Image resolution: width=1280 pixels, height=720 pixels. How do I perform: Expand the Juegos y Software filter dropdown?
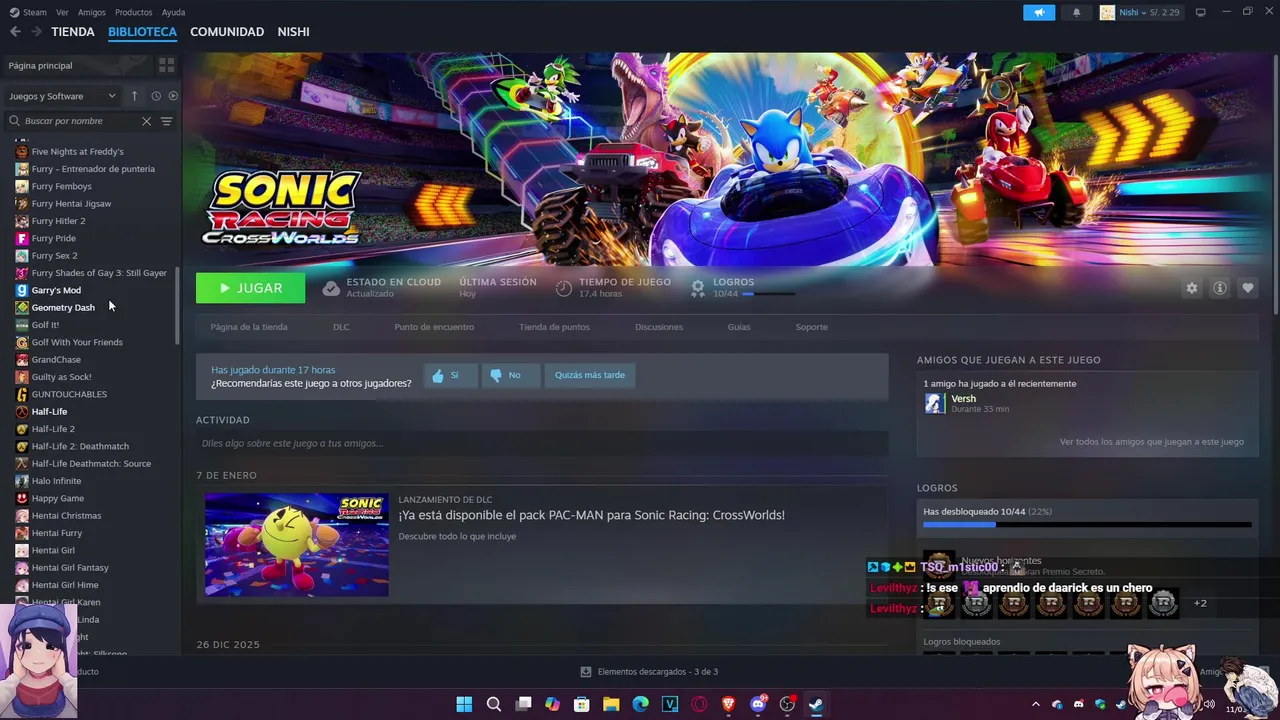62,96
